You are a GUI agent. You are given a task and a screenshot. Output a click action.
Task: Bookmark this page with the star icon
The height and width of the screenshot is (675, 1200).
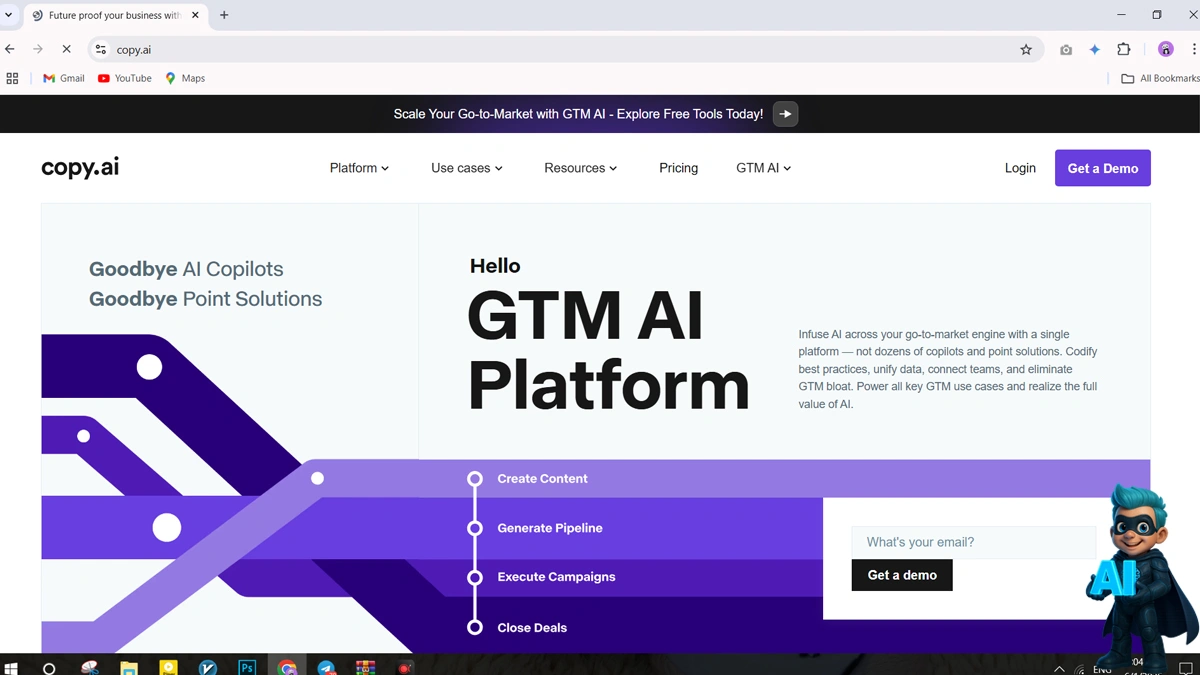(x=1026, y=50)
